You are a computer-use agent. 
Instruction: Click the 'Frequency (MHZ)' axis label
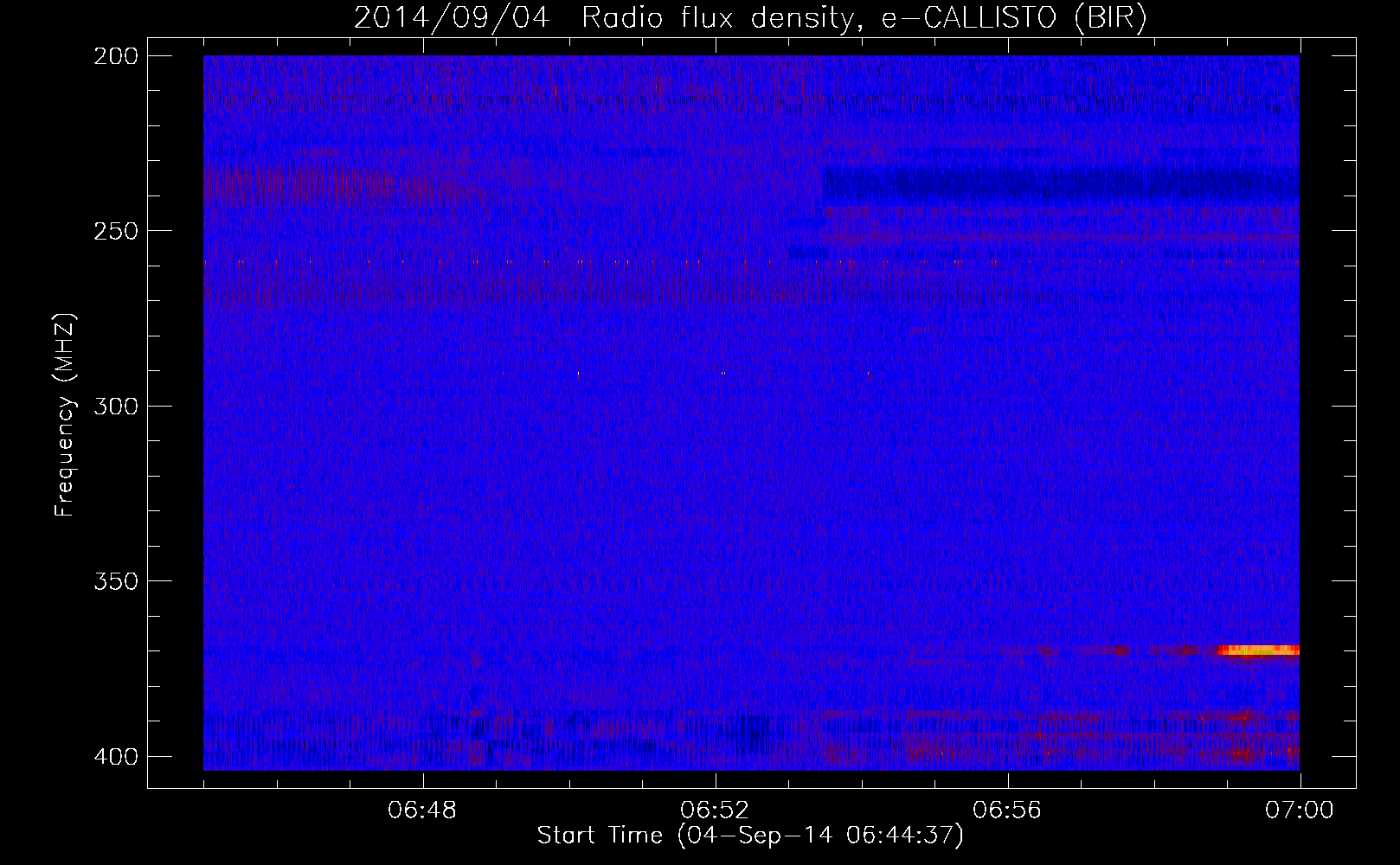click(x=65, y=415)
